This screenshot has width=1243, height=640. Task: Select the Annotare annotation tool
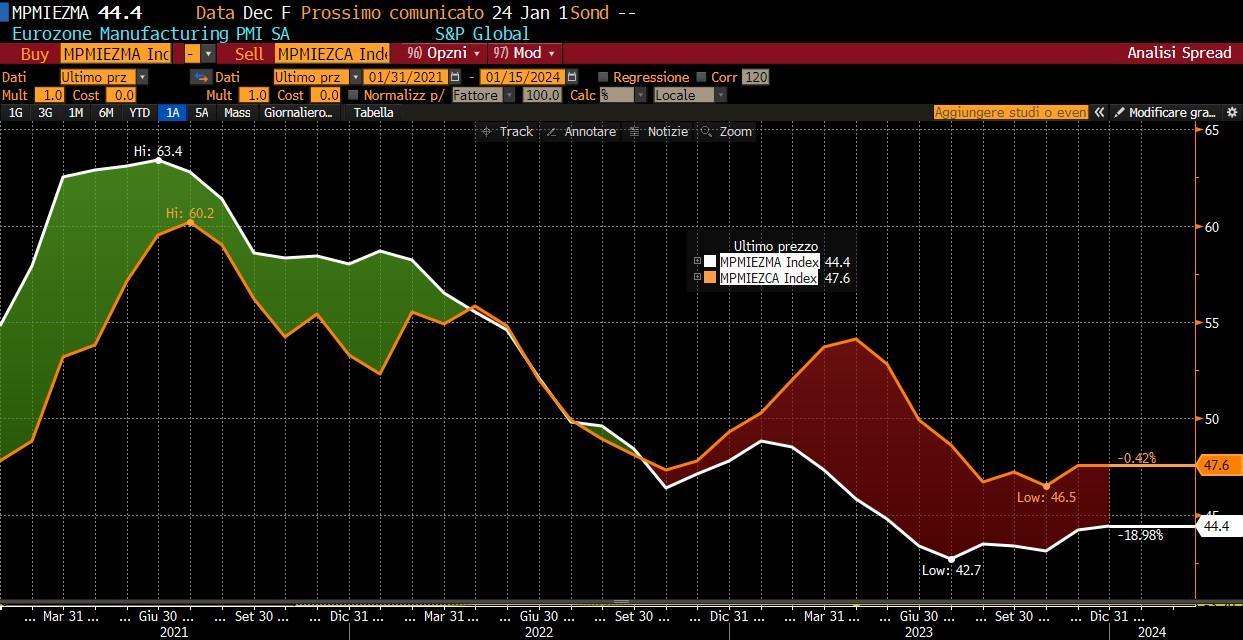[580, 132]
